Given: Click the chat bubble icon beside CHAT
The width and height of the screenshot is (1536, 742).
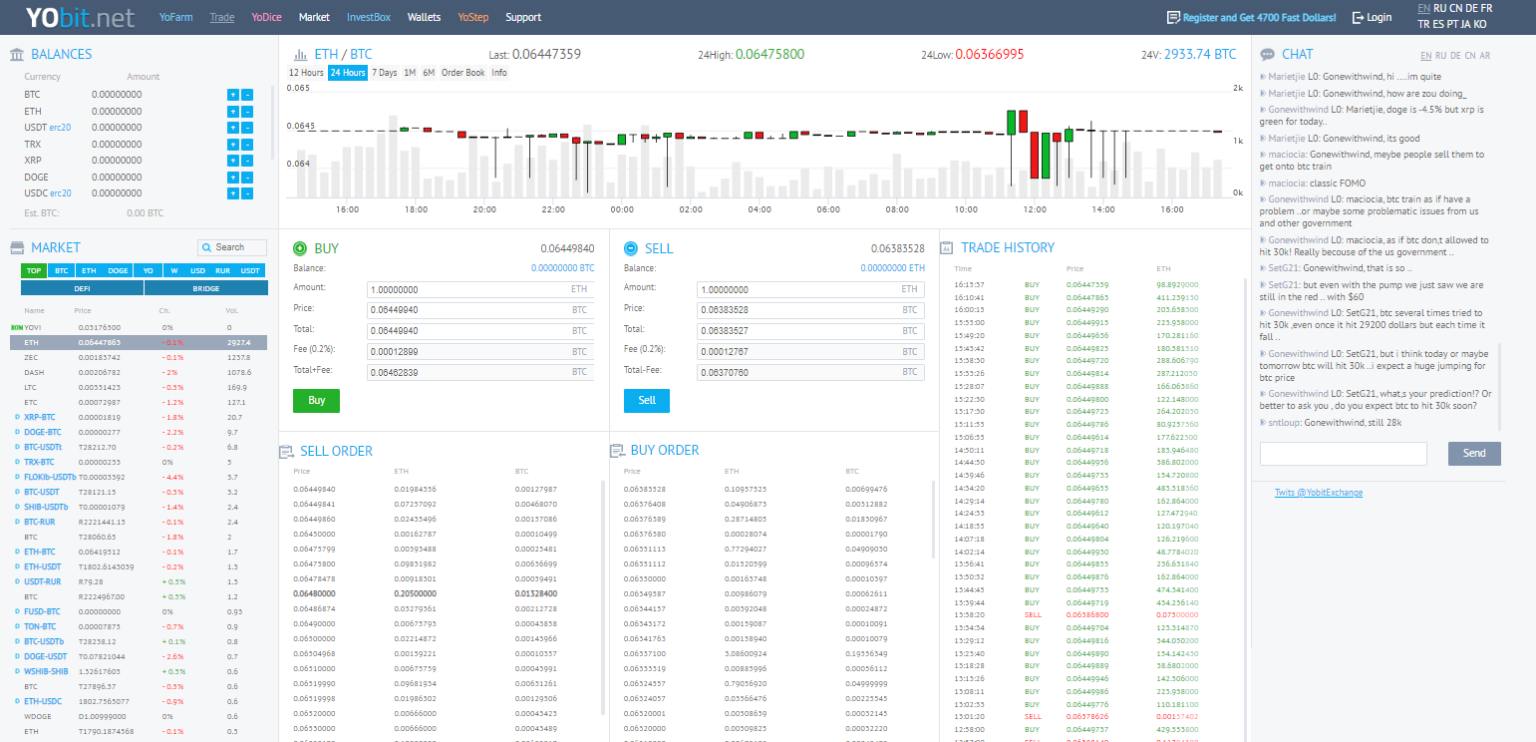Looking at the screenshot, I should pyautogui.click(x=1267, y=55).
